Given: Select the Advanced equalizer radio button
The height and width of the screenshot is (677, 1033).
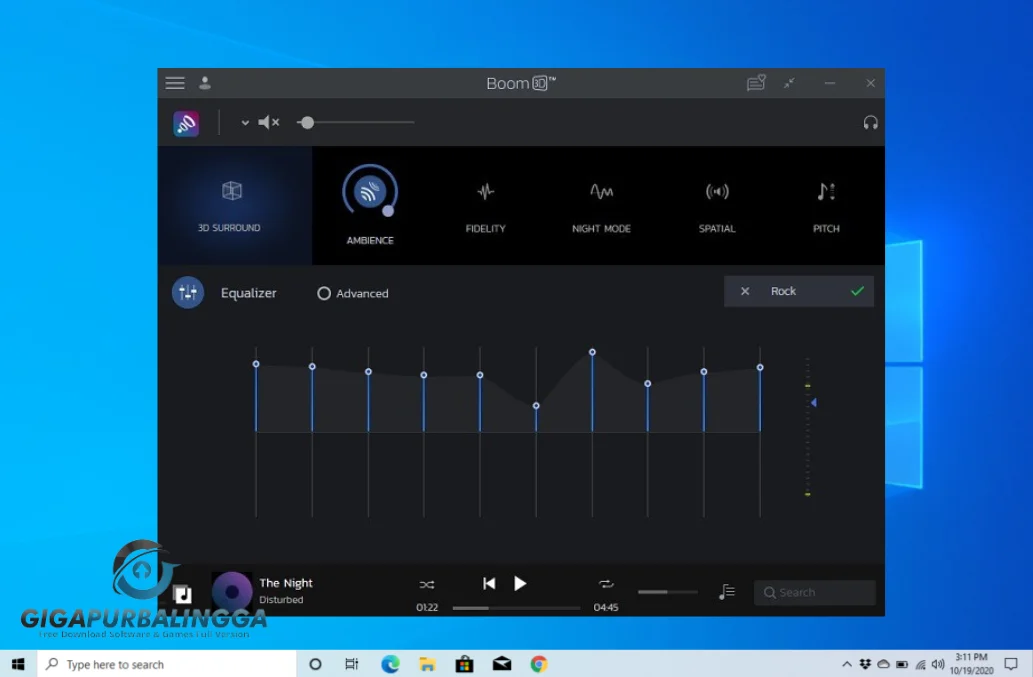Looking at the screenshot, I should coord(324,294).
